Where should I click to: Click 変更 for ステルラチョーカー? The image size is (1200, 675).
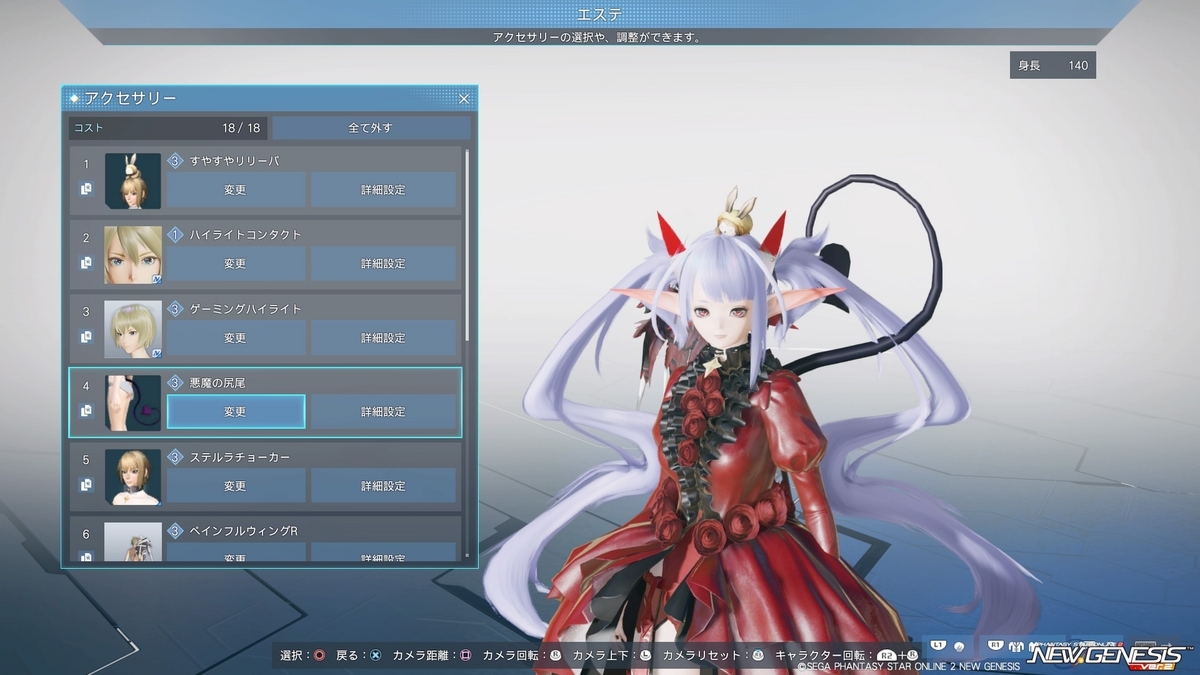pyautogui.click(x=235, y=485)
